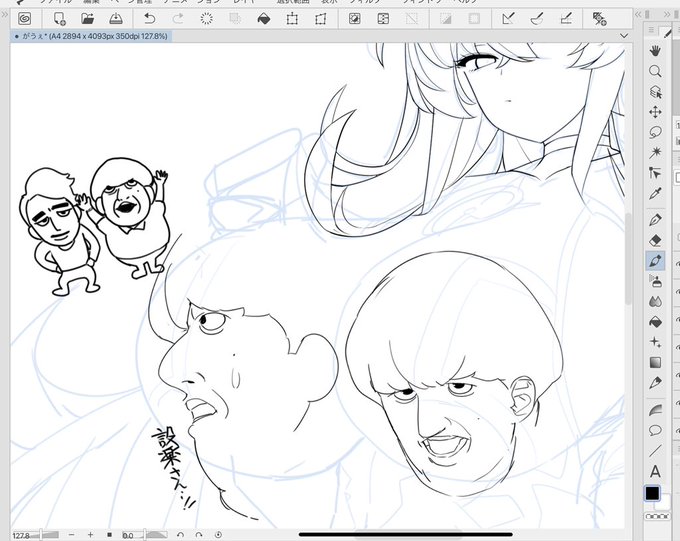Click the Redo arrow icon
680x541 pixels.
178,19
